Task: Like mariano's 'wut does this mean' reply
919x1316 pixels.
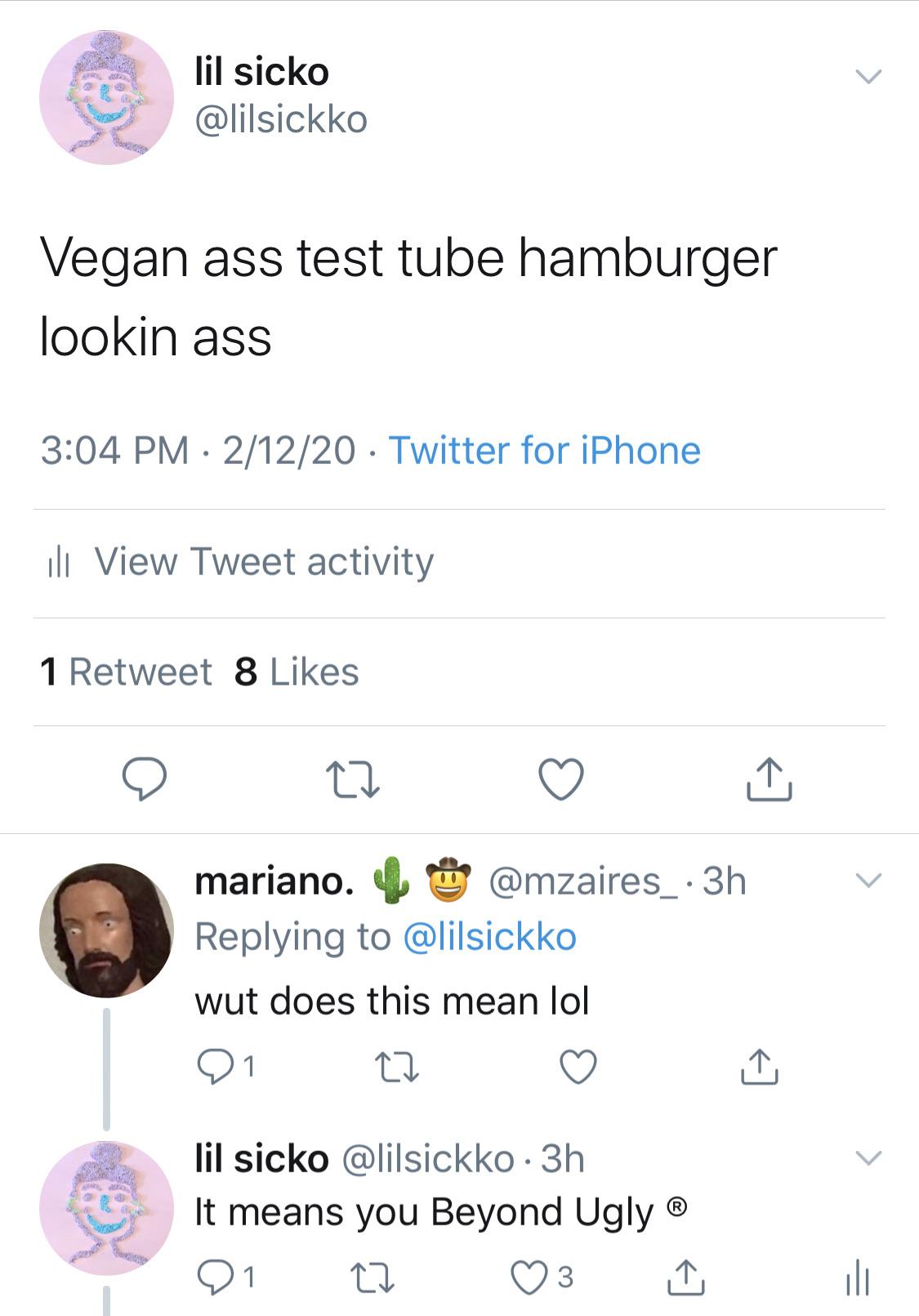Action: pyautogui.click(x=578, y=1066)
